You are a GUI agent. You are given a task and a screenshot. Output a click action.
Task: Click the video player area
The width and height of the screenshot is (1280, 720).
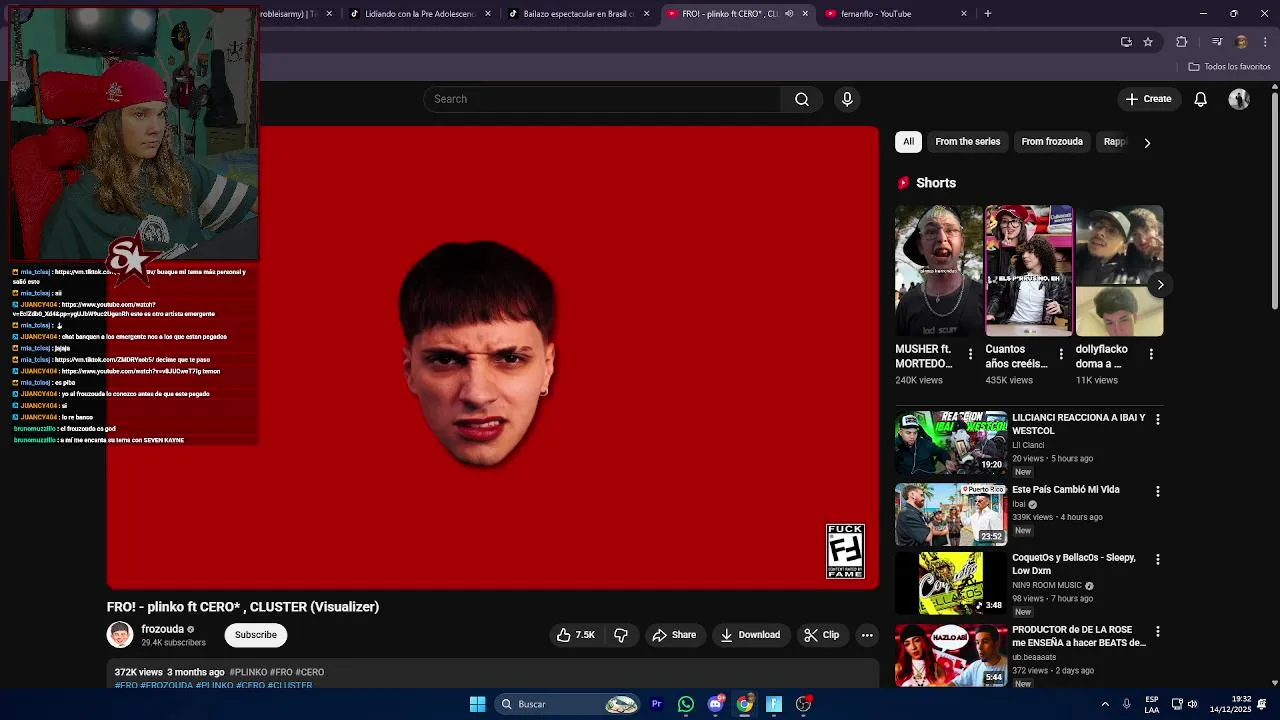tap(493, 358)
